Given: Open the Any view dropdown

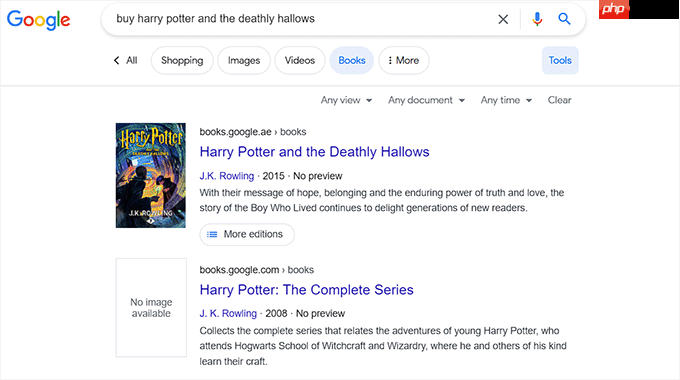Looking at the screenshot, I should coord(346,100).
